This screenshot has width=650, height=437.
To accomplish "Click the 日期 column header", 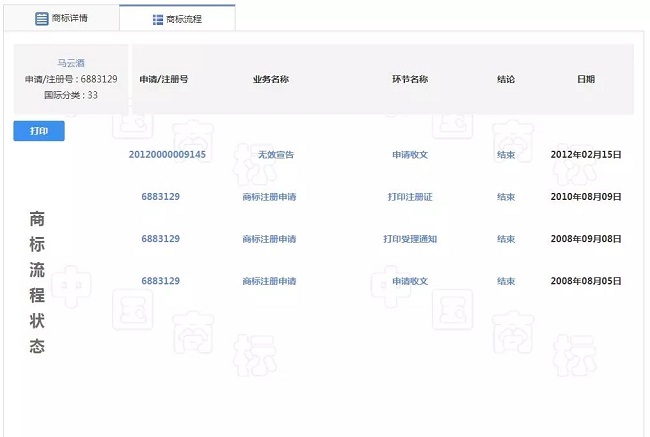I will click(x=586, y=79).
